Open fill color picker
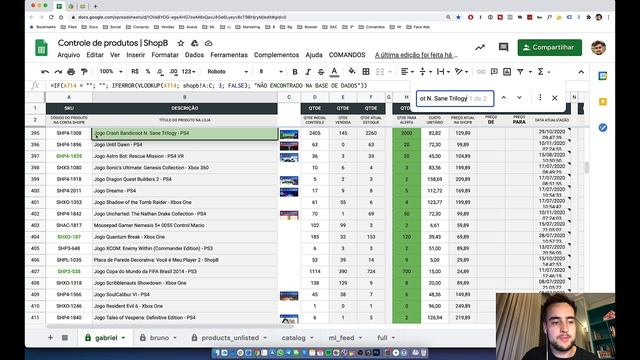Screen dimensions: 640x360 [x=352, y=72]
